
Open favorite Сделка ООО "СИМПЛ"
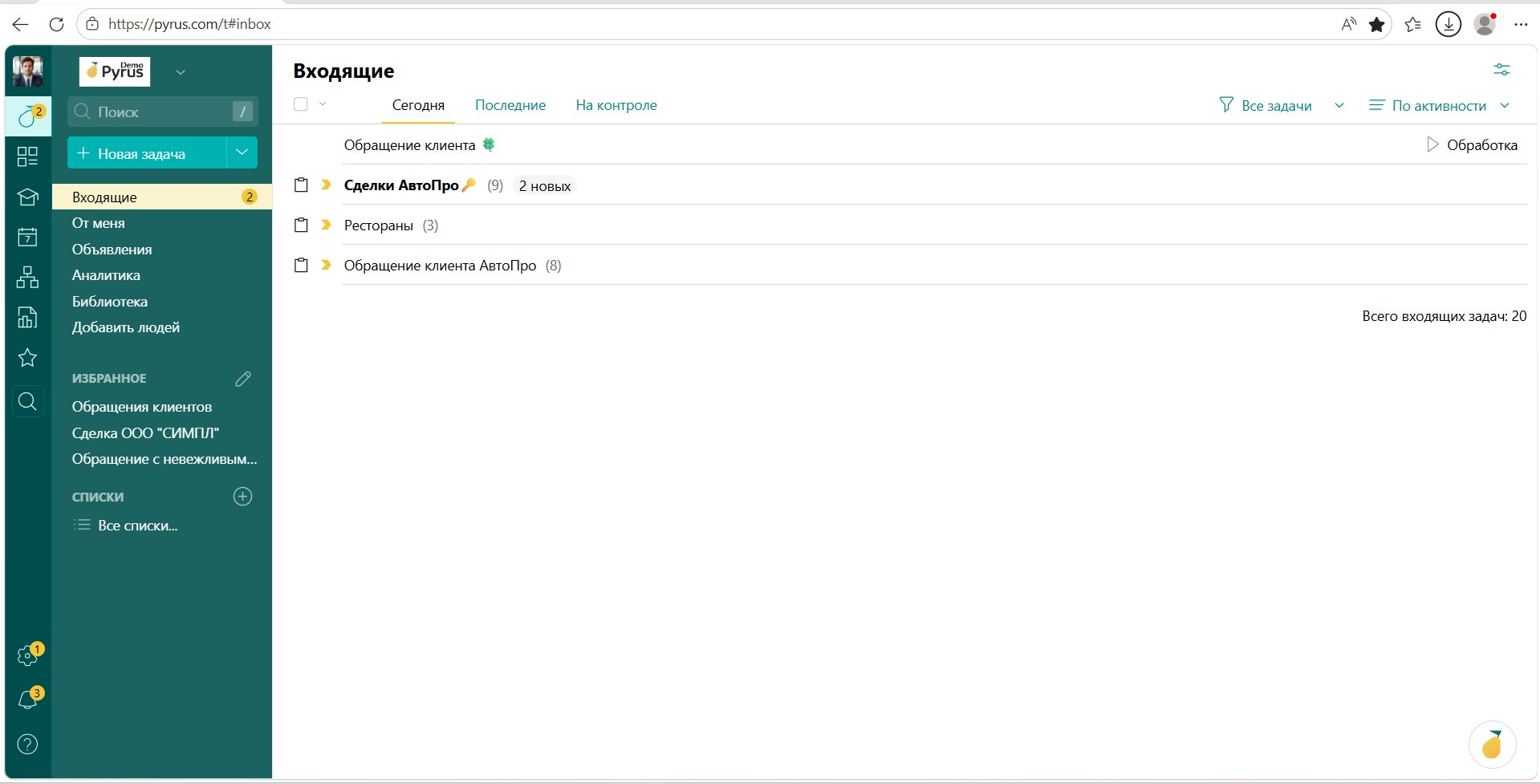145,433
